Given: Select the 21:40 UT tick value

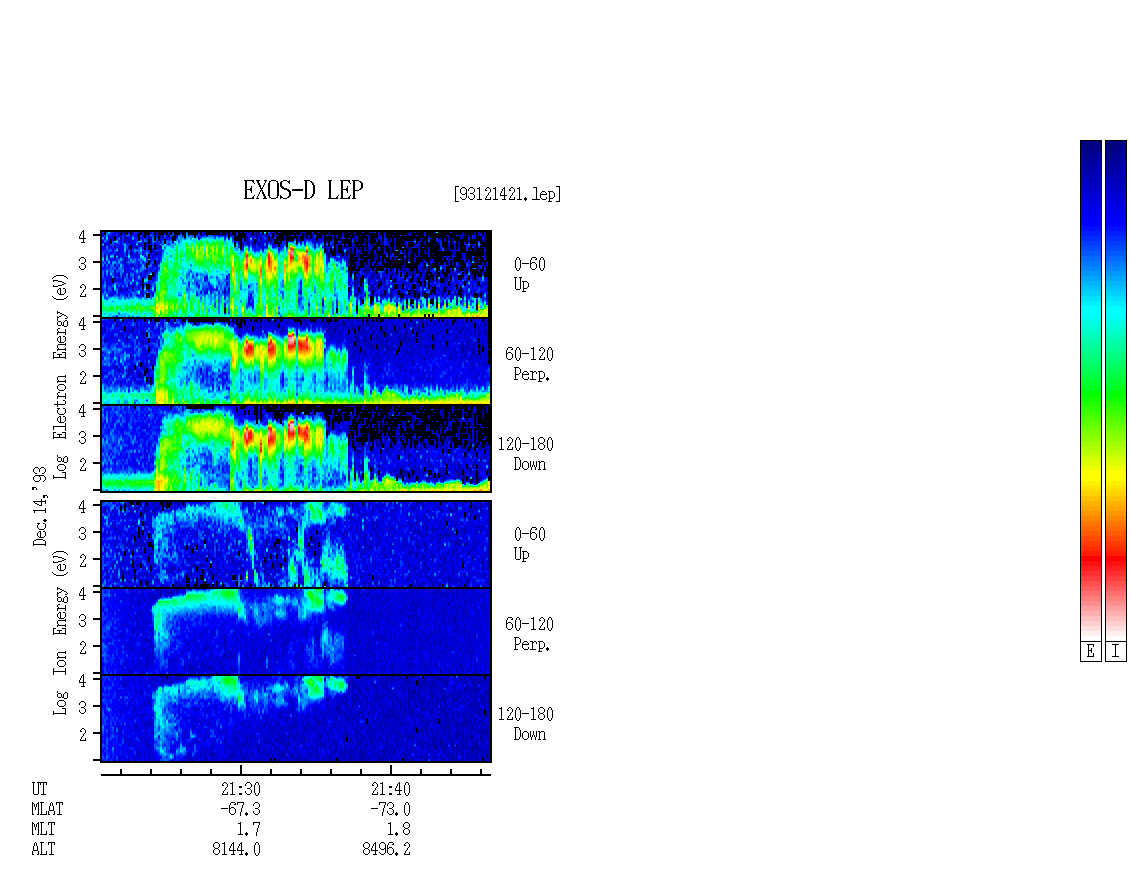Looking at the screenshot, I should click(x=391, y=789).
